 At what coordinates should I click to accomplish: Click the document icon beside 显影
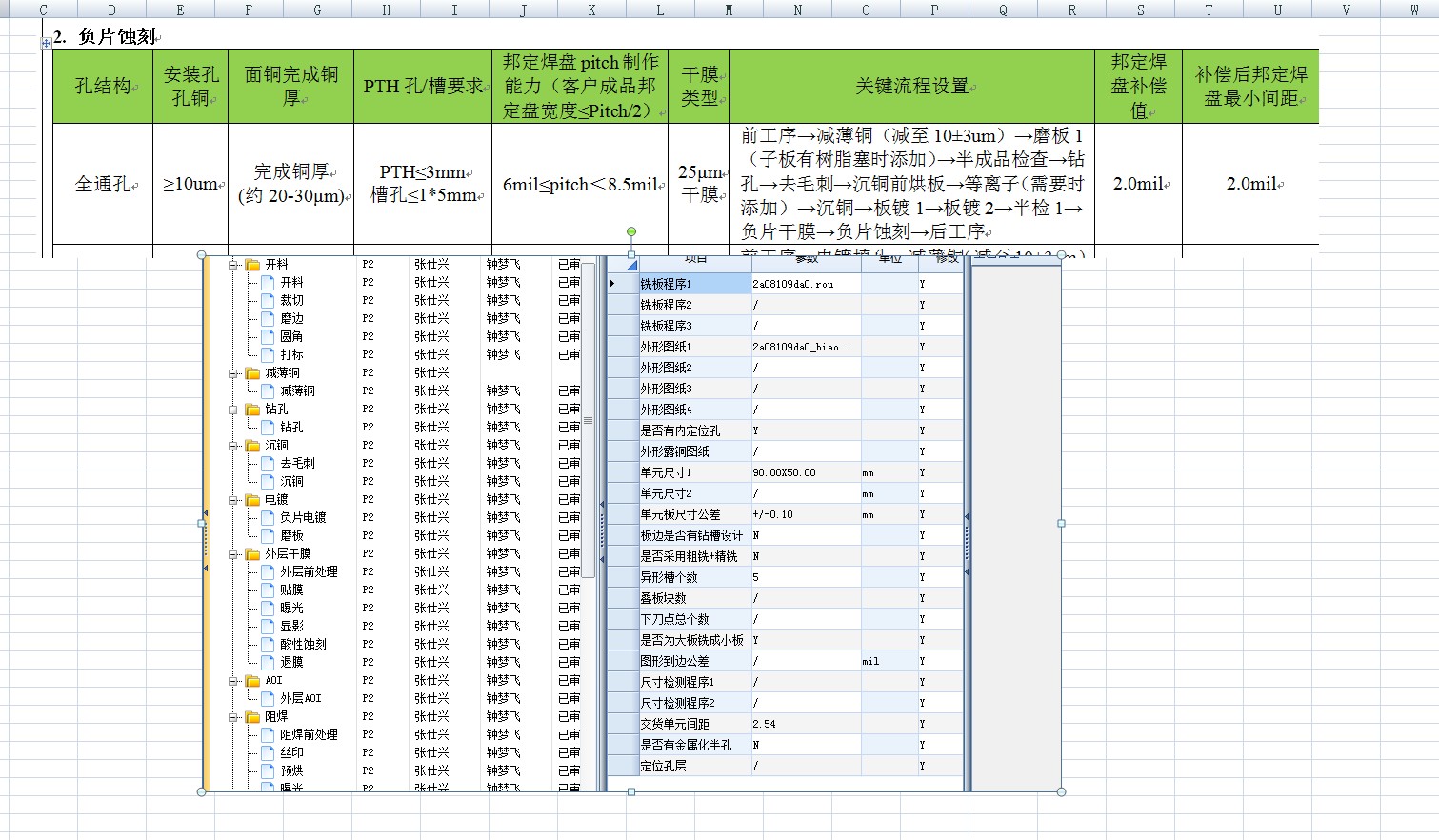[x=269, y=627]
